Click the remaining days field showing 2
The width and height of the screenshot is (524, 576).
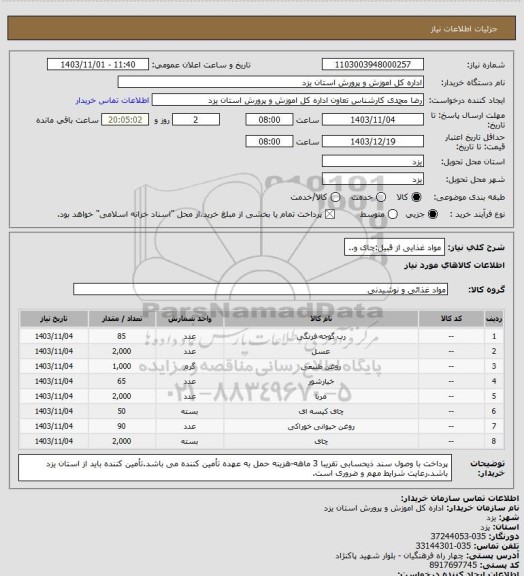[x=196, y=120]
